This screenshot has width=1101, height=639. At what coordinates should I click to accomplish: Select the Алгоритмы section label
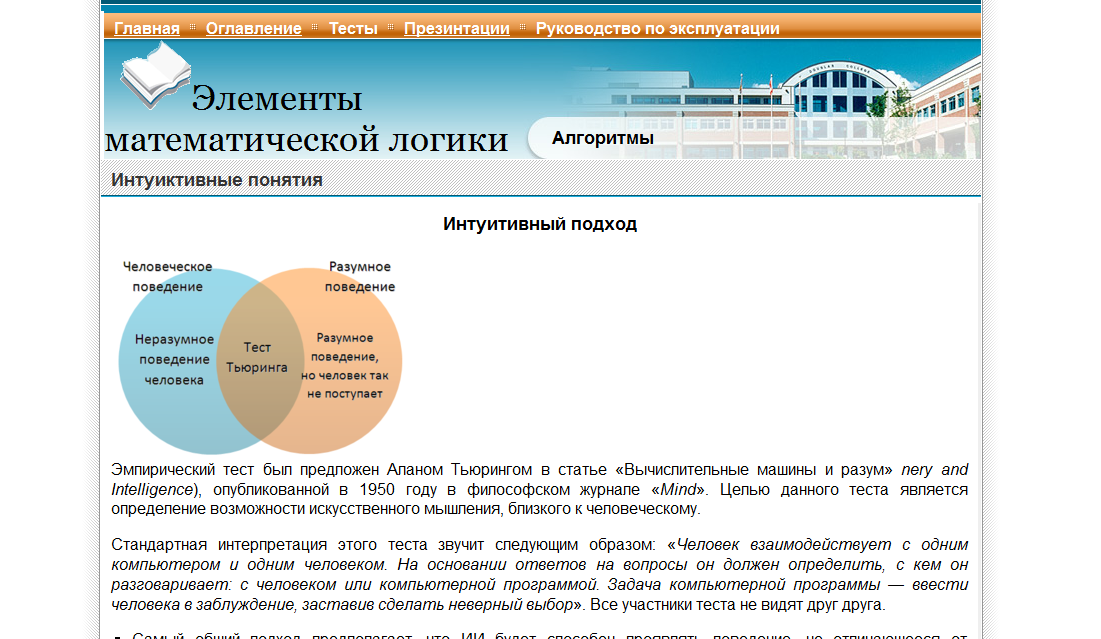[602, 138]
